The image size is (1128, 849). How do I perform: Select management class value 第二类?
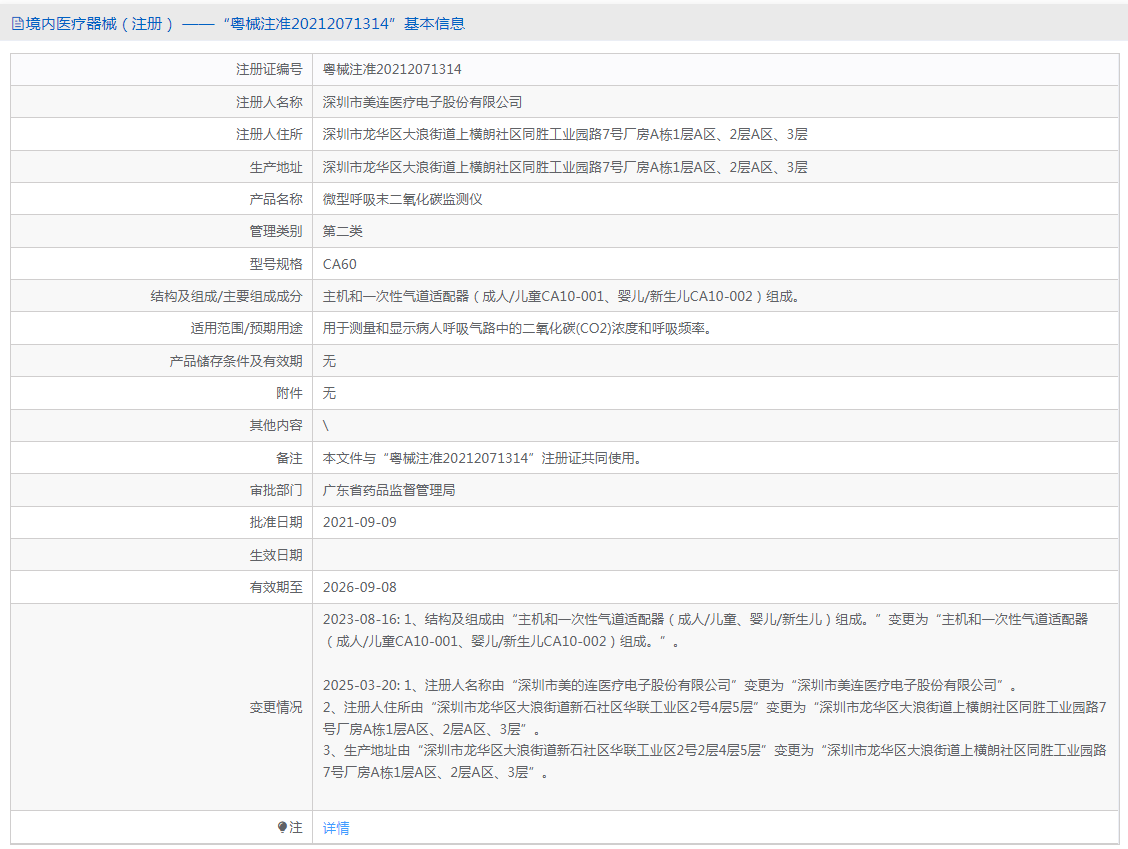click(342, 232)
